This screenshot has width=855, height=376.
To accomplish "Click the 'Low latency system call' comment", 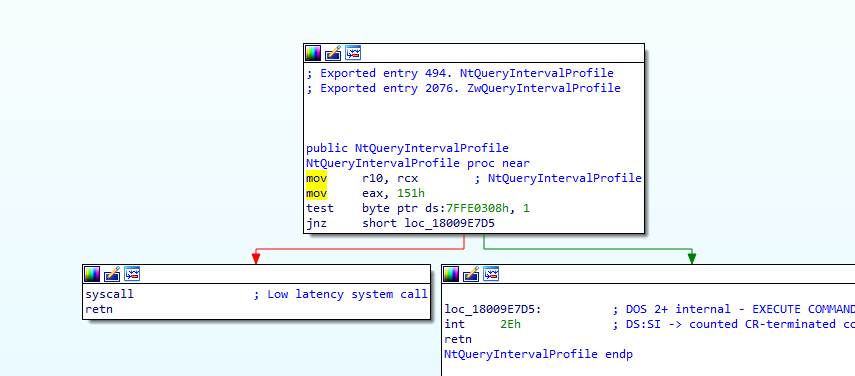I will point(341,294).
